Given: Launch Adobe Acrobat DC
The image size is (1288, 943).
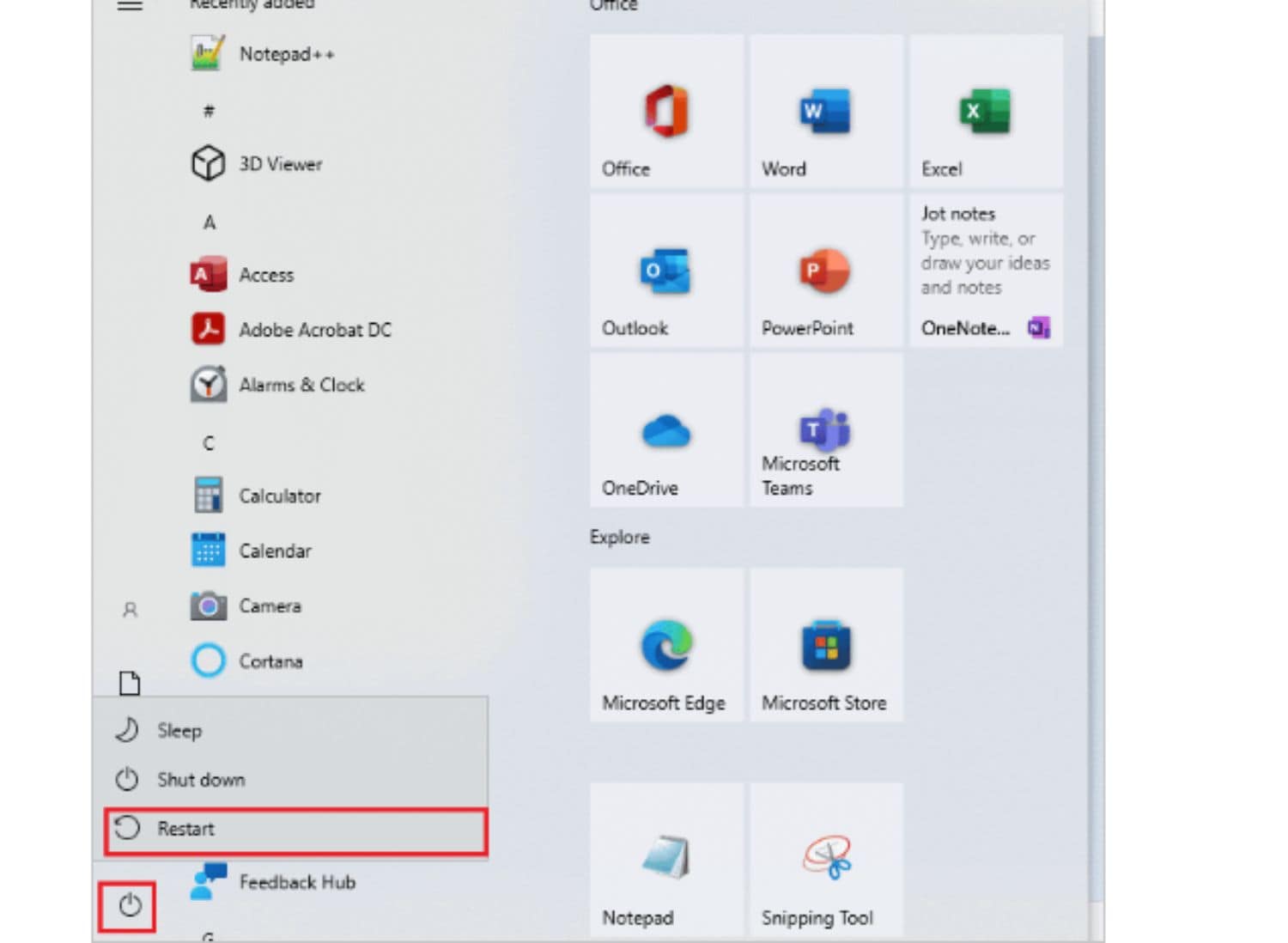Looking at the screenshot, I should 291,330.
